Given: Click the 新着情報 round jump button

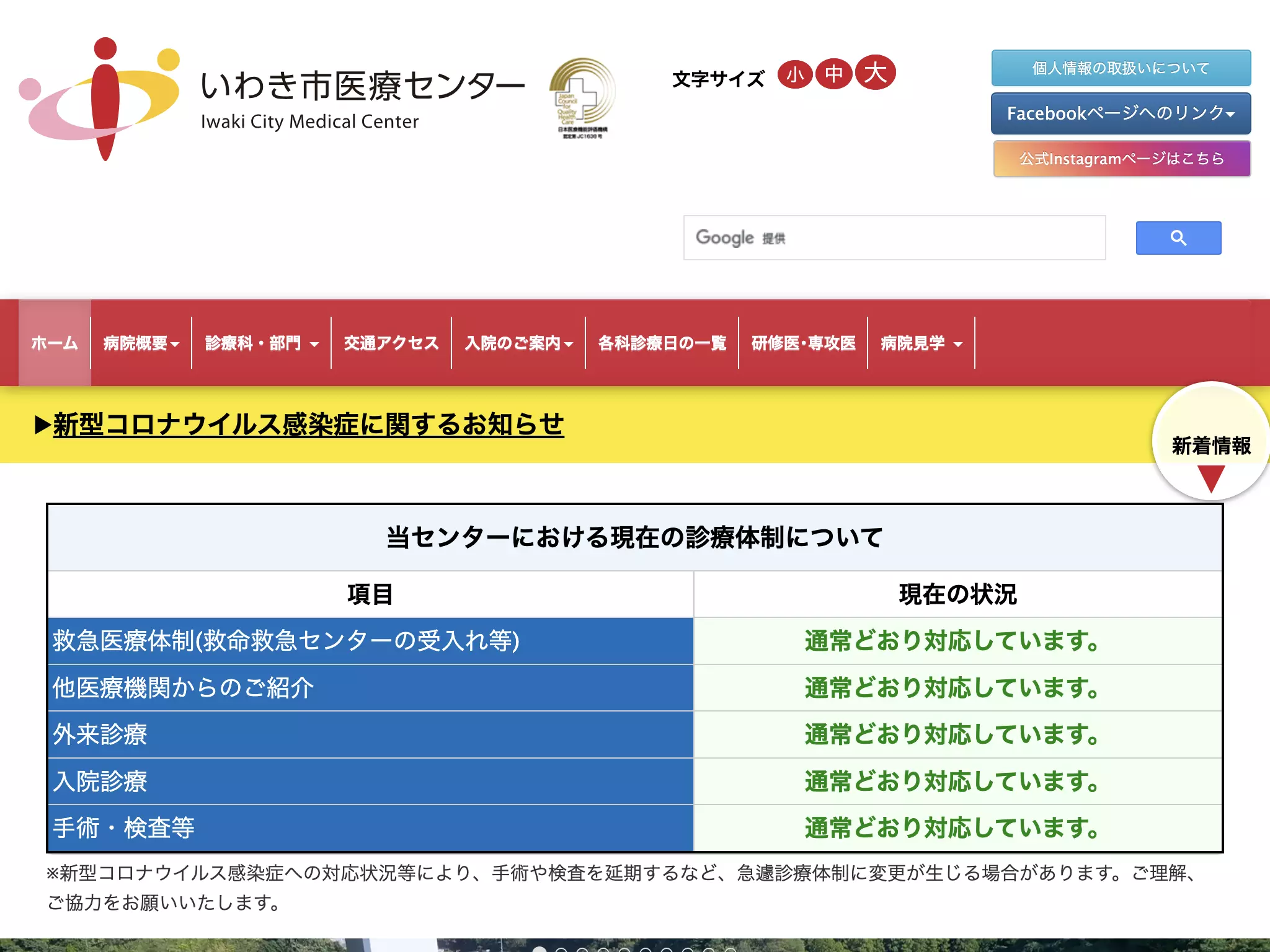Looking at the screenshot, I should pos(1210,441).
